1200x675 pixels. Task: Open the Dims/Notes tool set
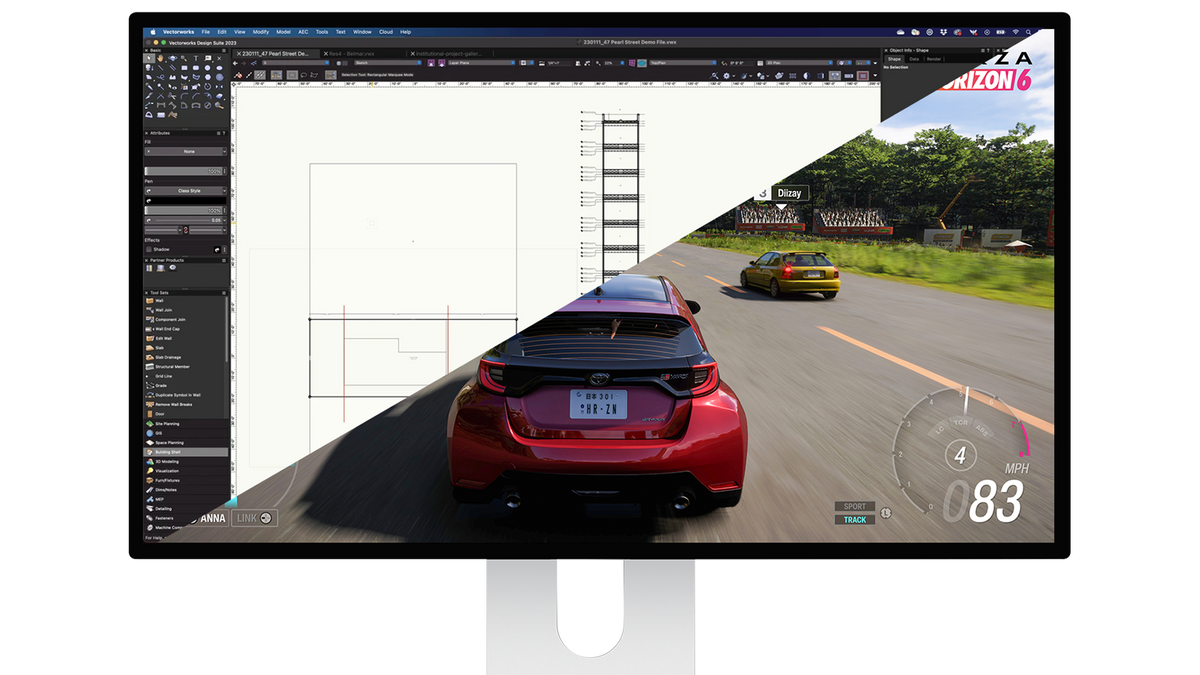(185, 489)
